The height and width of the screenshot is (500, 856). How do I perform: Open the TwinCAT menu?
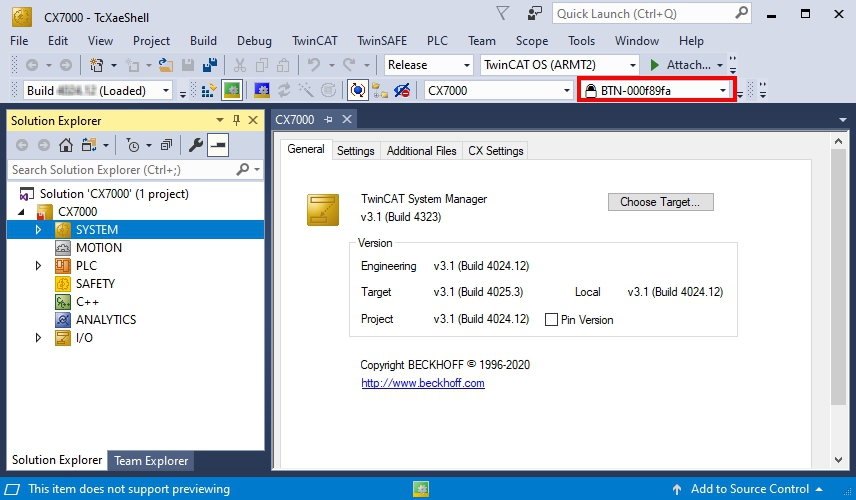tap(314, 41)
